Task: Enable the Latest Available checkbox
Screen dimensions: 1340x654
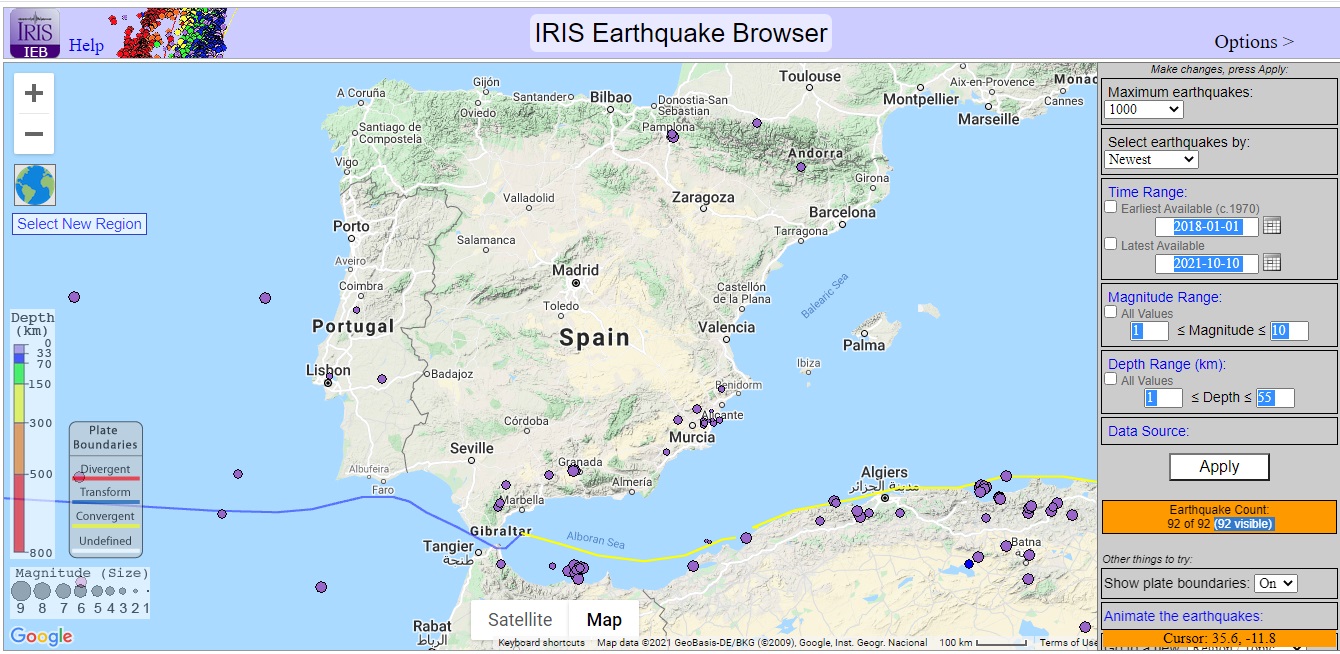Action: [1111, 244]
